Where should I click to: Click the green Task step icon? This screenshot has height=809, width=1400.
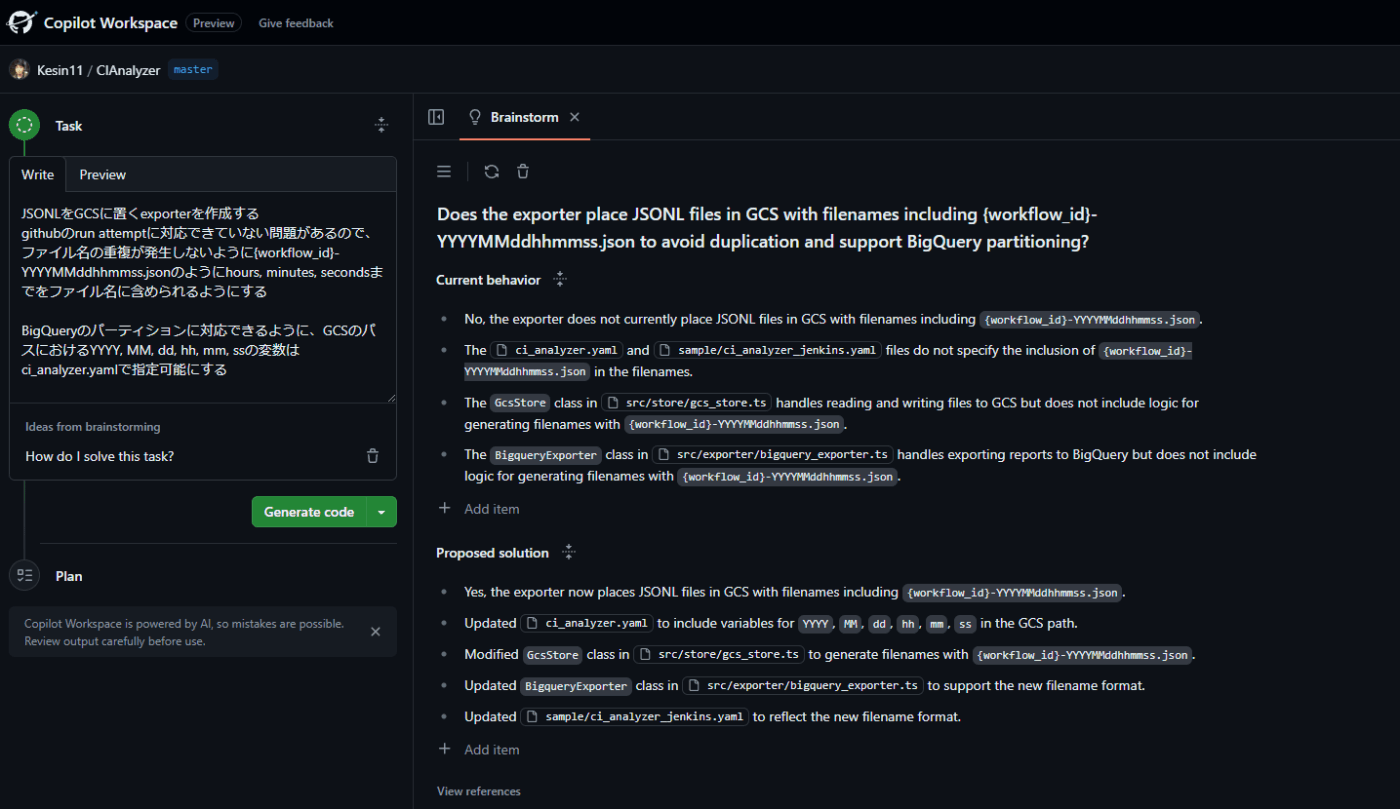(x=24, y=125)
